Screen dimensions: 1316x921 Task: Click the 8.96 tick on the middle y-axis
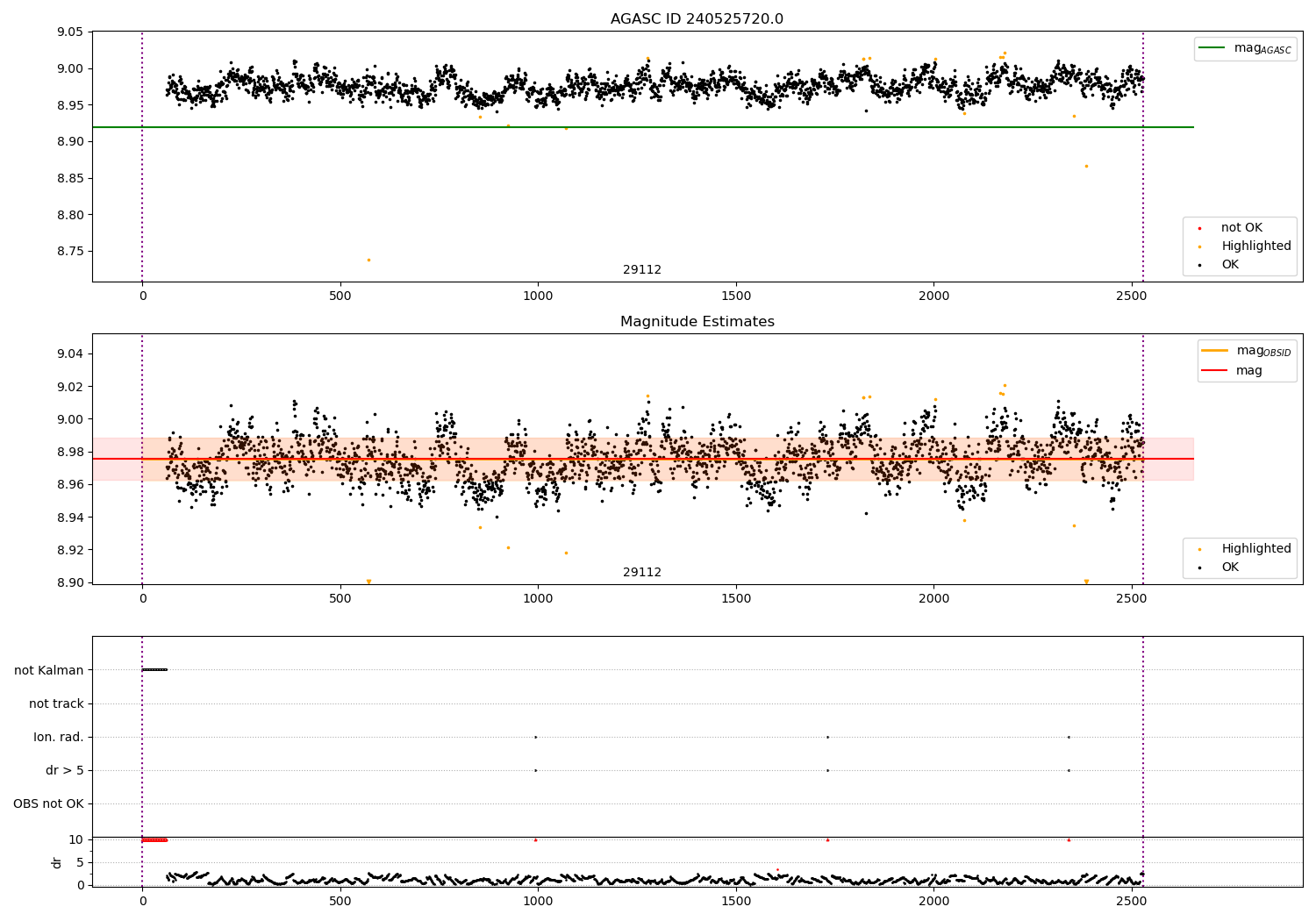click(70, 485)
